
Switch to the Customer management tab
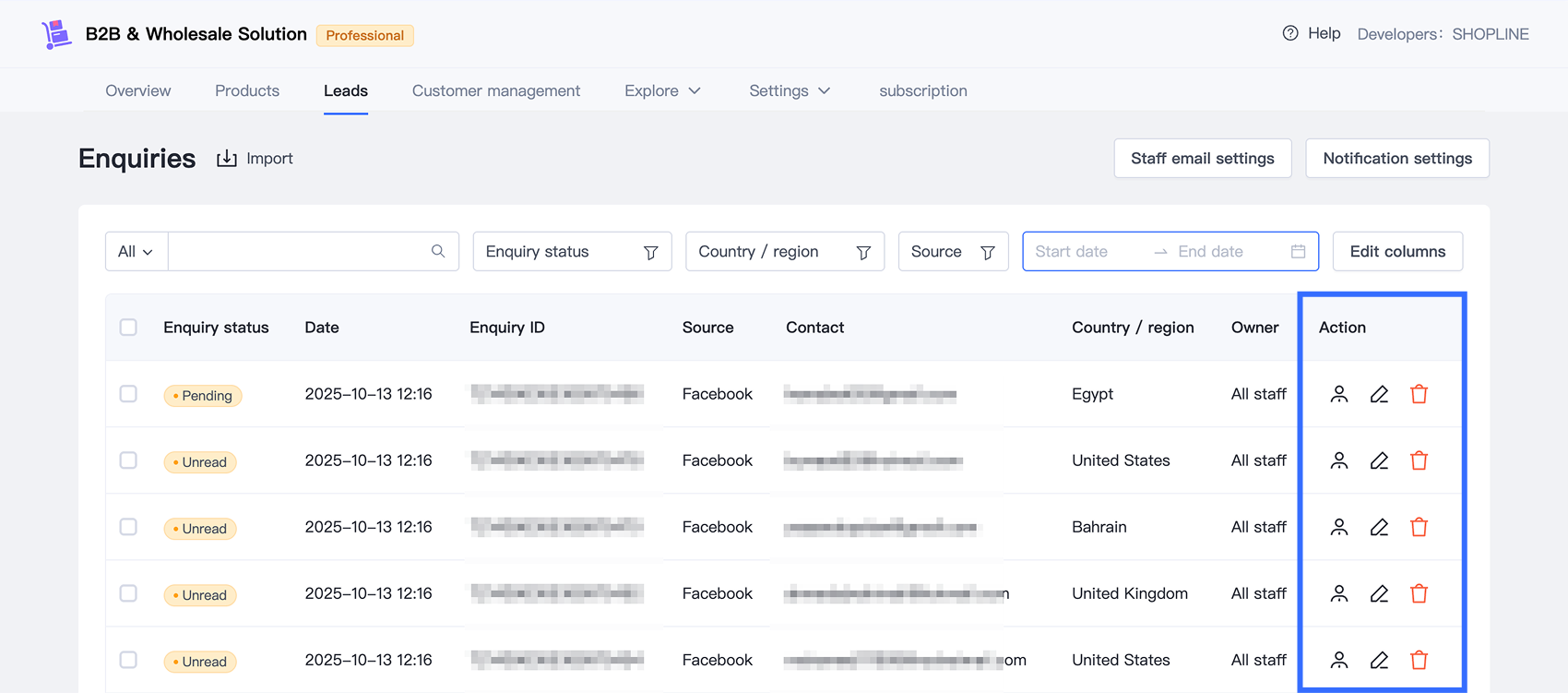pyautogui.click(x=495, y=90)
